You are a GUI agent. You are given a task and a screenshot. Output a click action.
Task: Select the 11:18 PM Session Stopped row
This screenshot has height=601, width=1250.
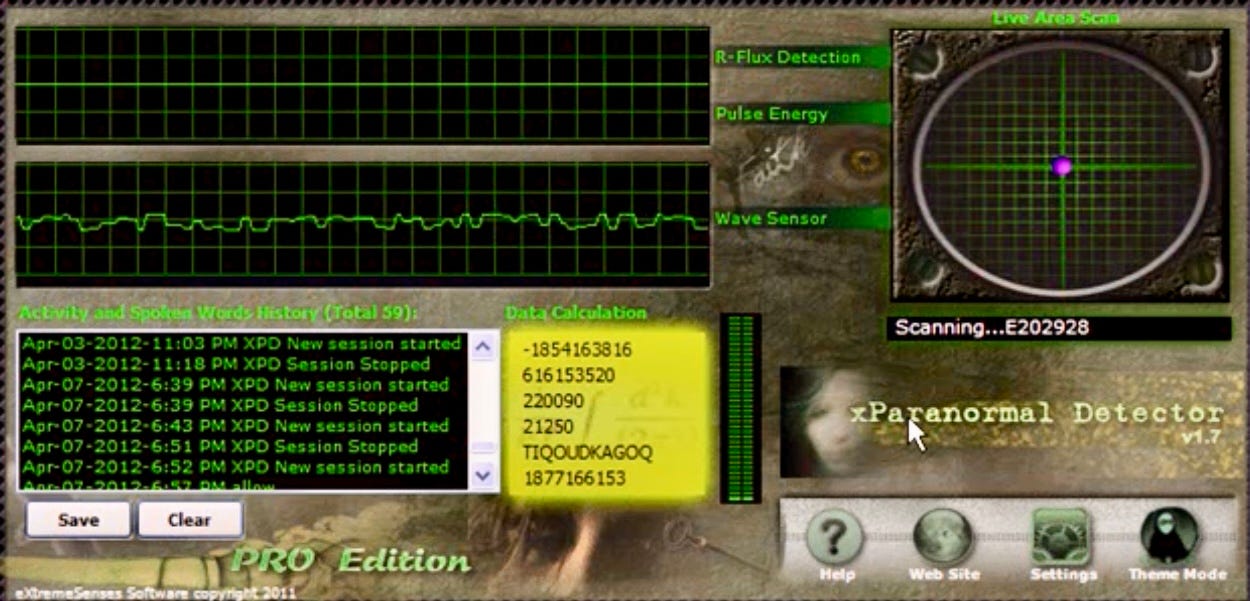tap(242, 364)
